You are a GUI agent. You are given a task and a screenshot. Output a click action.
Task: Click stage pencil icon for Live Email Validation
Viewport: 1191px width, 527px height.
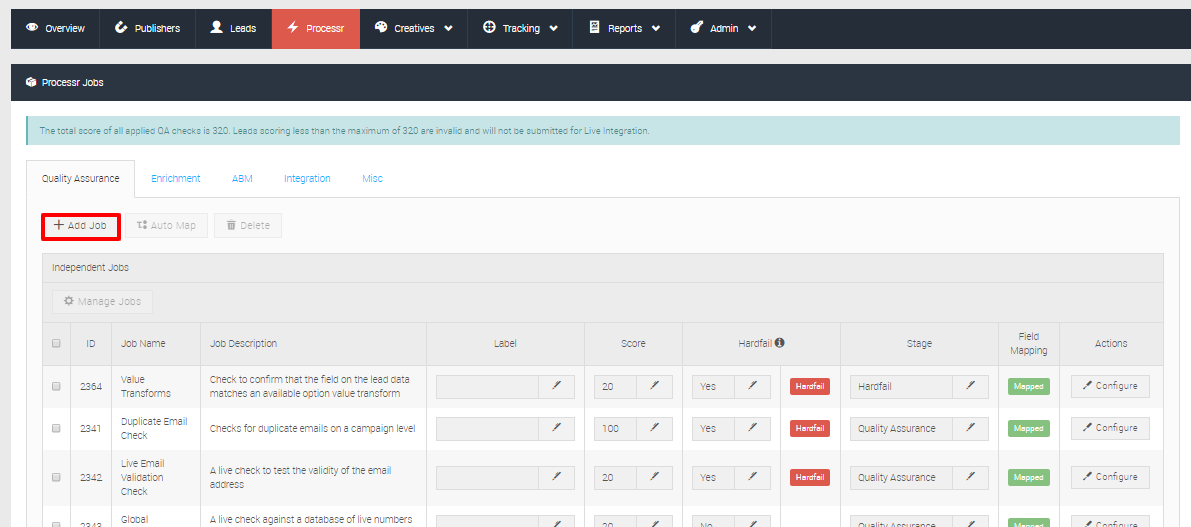point(970,477)
